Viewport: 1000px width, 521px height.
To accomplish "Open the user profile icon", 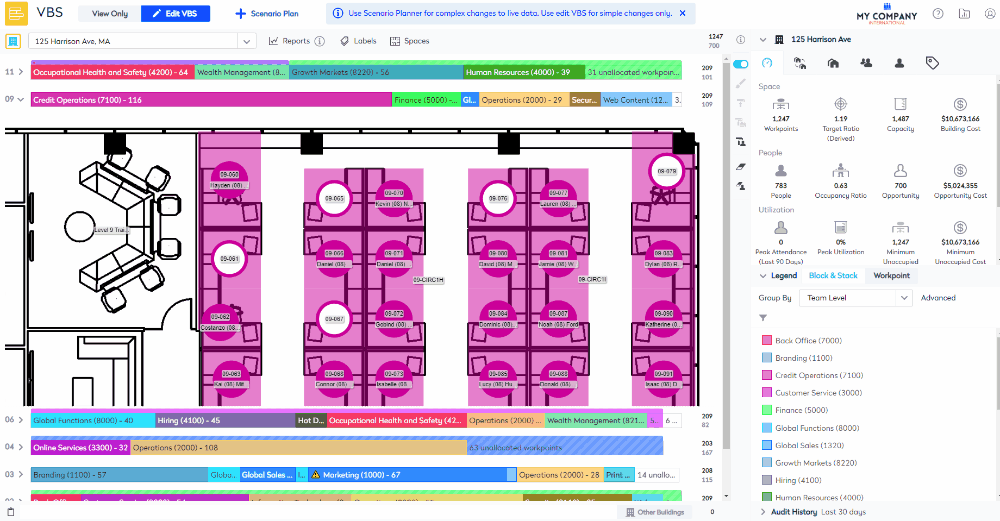I will [x=989, y=14].
